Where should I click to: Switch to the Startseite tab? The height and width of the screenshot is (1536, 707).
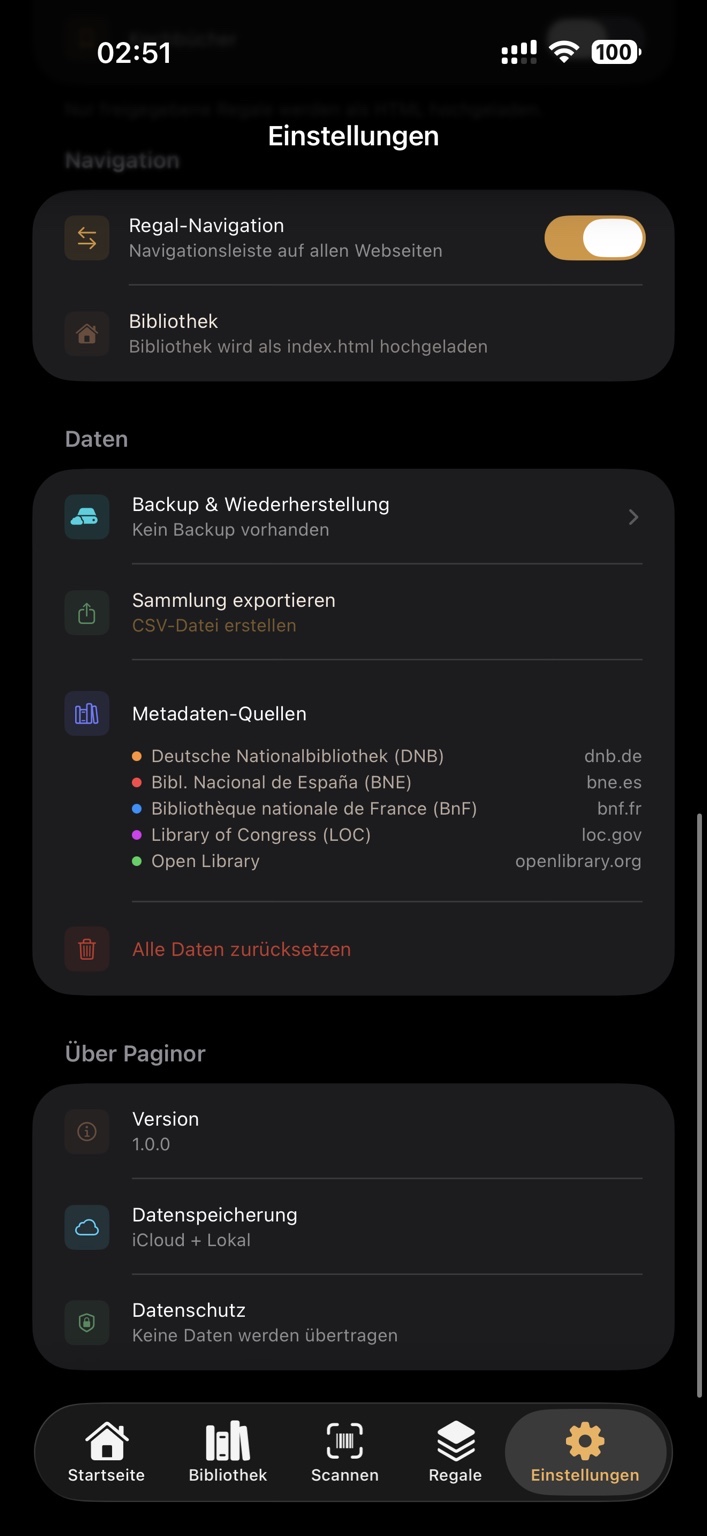(106, 1452)
